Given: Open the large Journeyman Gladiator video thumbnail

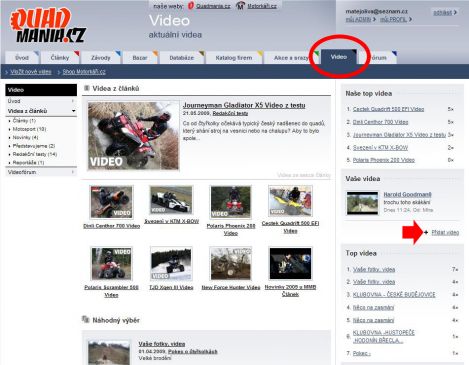Looking at the screenshot, I should 133,136.
